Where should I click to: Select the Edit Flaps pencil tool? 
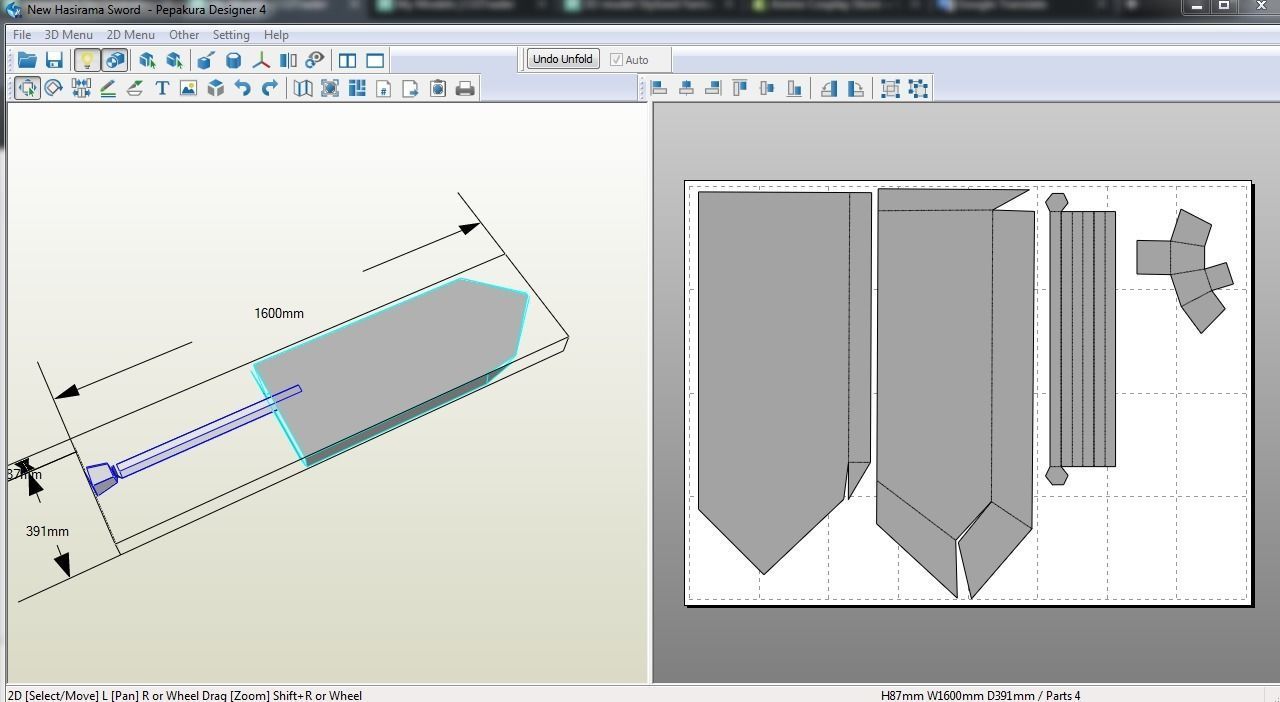(108, 88)
